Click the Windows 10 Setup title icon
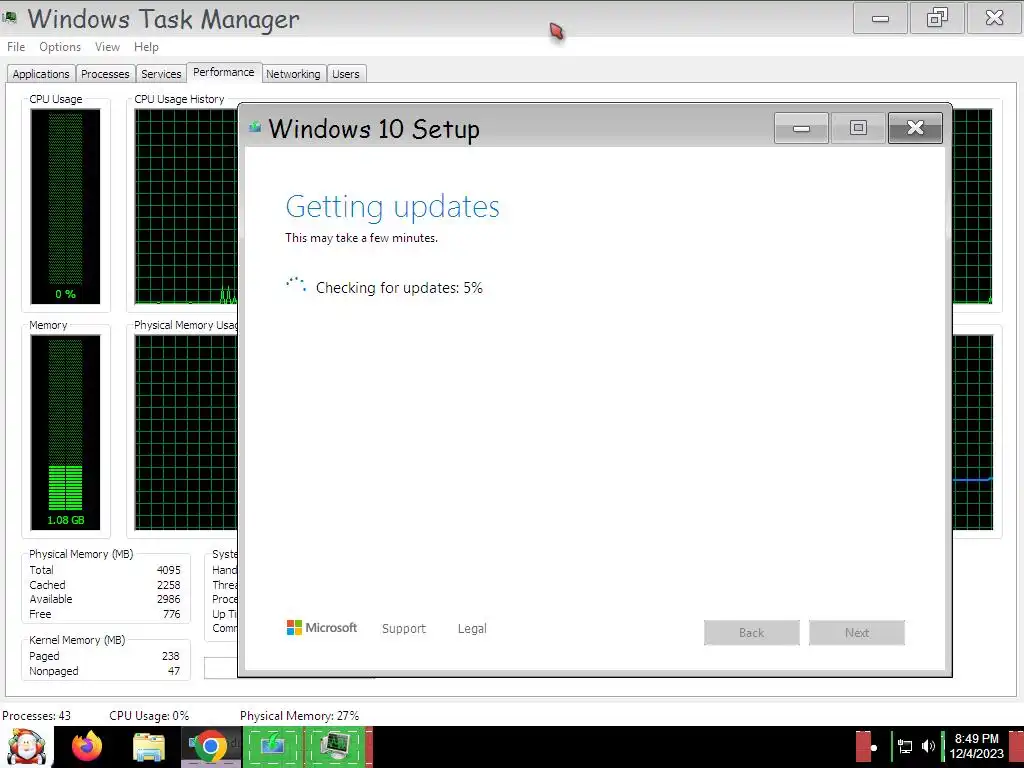The height and width of the screenshot is (768, 1024). point(255,127)
